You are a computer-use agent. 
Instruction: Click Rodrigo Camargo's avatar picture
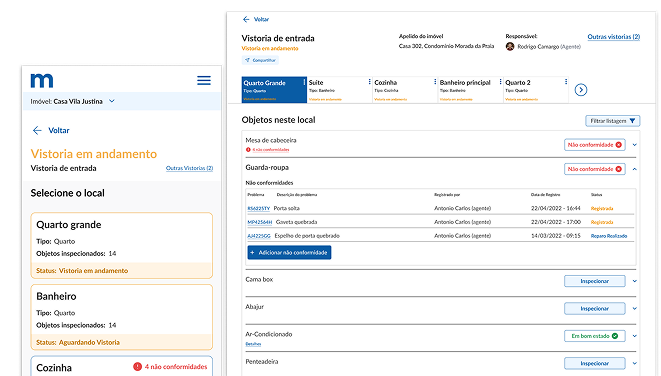510,46
